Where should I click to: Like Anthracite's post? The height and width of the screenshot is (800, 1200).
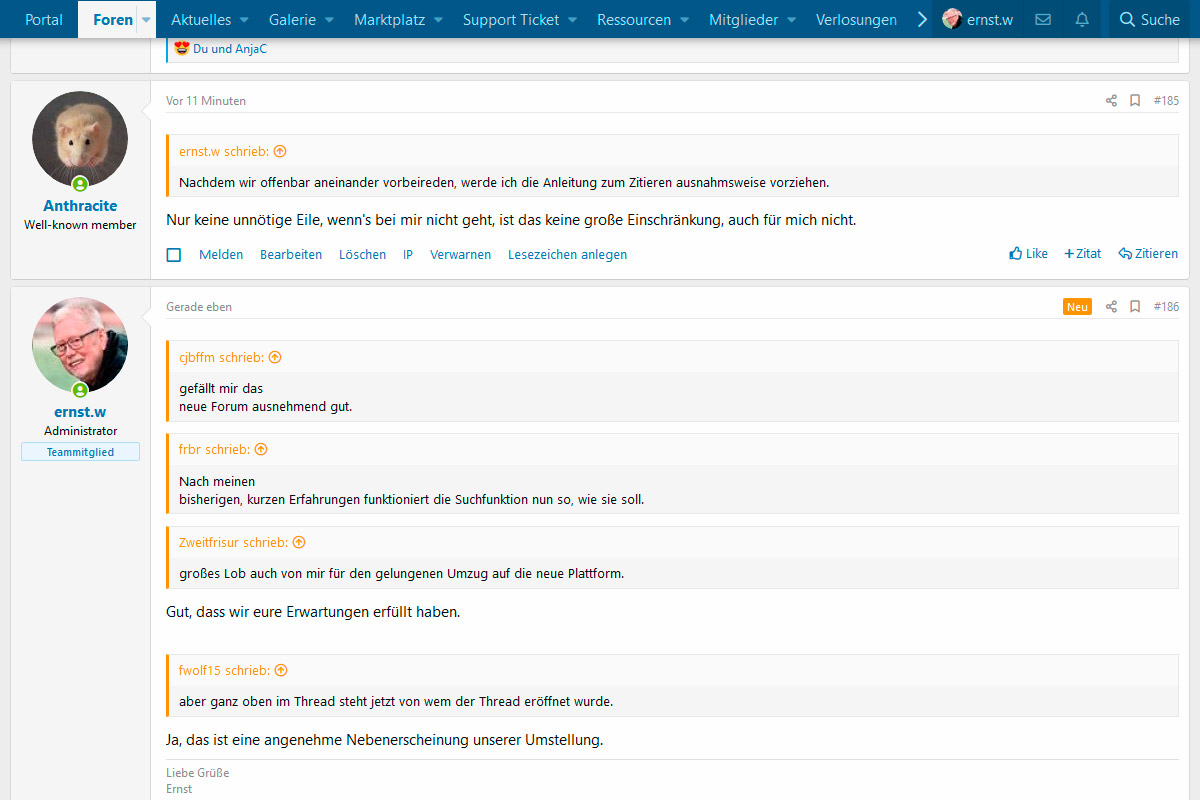[1029, 253]
